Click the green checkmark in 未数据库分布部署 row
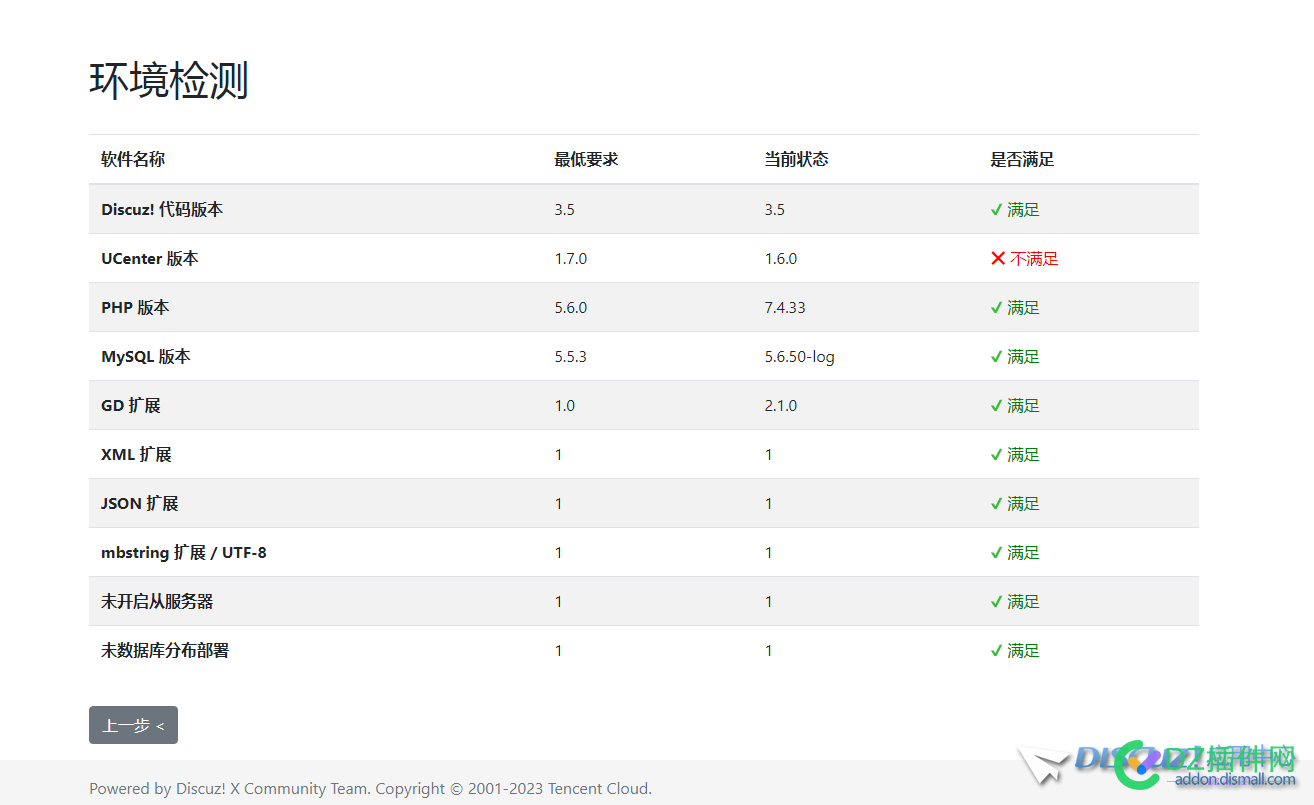This screenshot has width=1314, height=805. [996, 650]
